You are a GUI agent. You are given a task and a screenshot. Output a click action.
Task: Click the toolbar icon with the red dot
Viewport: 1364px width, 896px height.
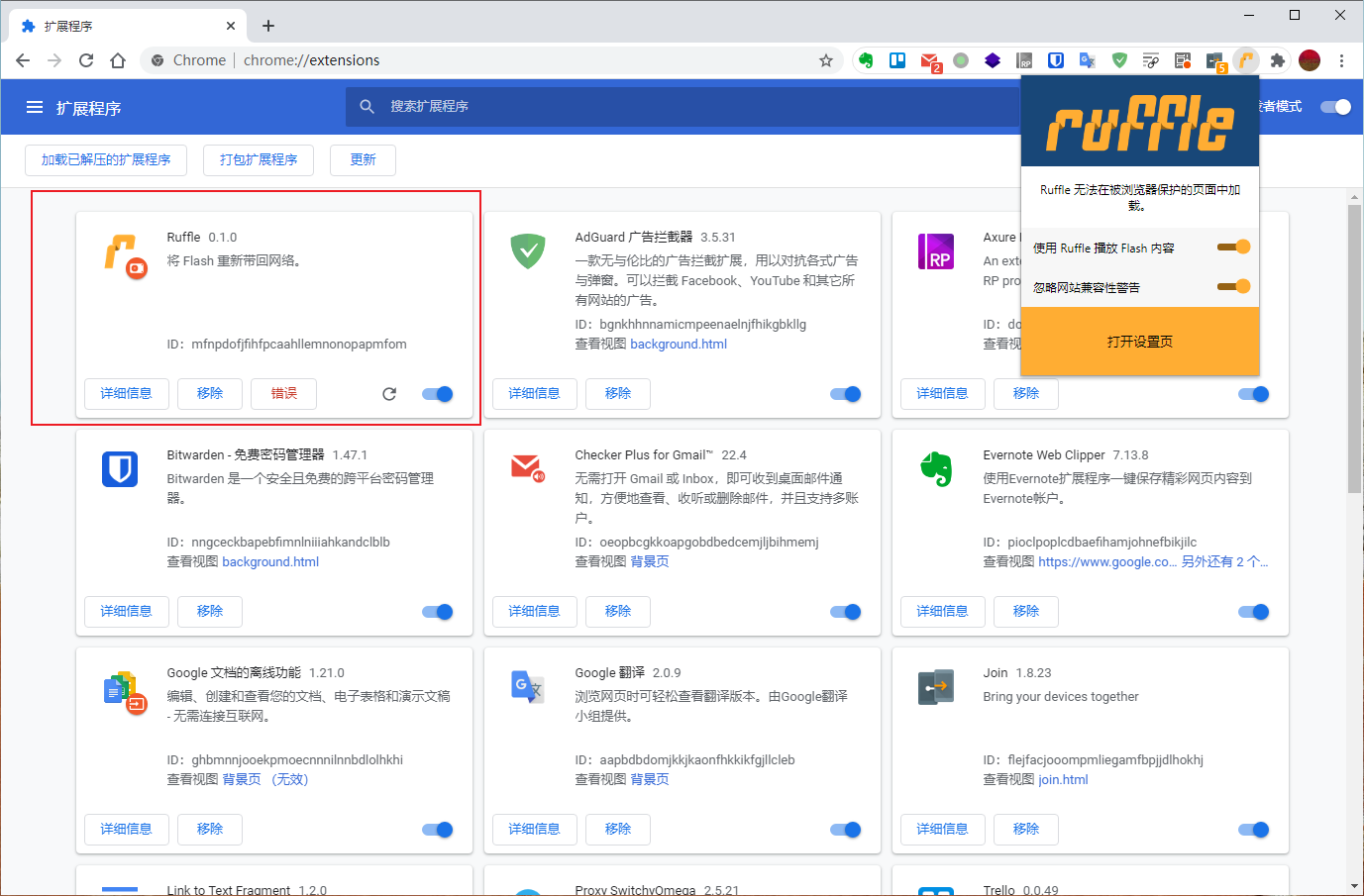pos(1183,60)
